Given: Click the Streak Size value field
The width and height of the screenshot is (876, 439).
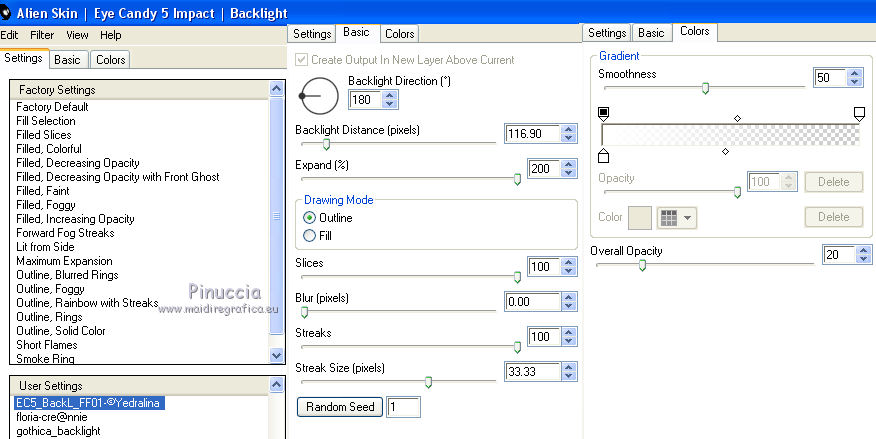Looking at the screenshot, I should tap(532, 371).
